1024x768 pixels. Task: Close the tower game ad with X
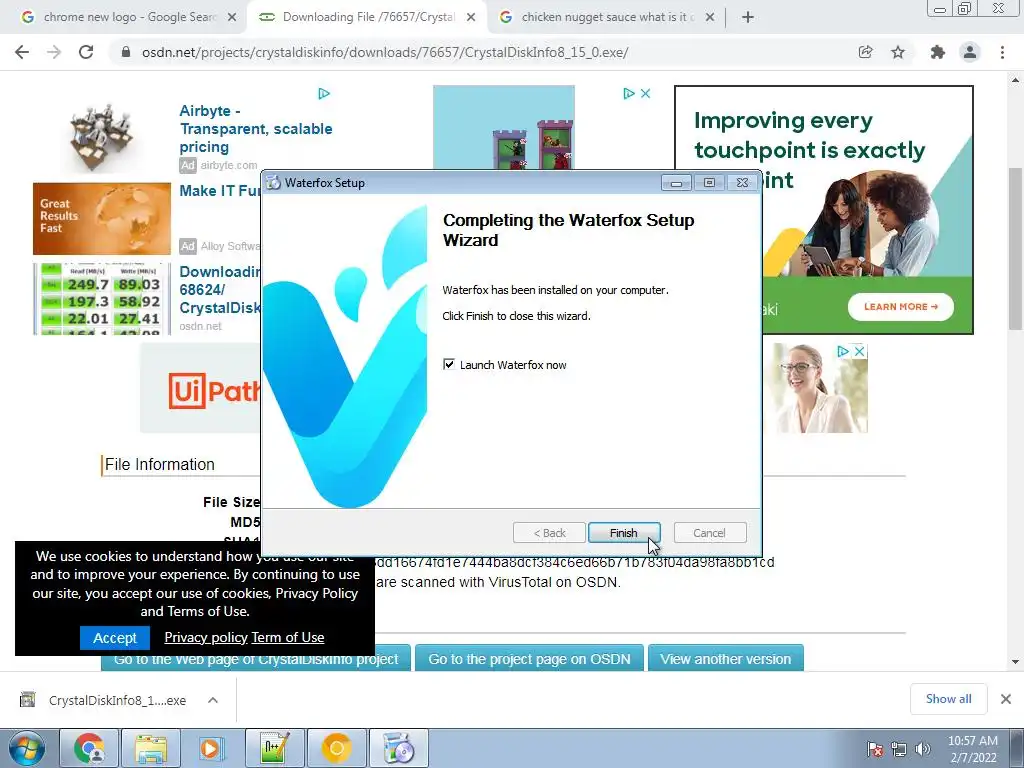(x=645, y=93)
